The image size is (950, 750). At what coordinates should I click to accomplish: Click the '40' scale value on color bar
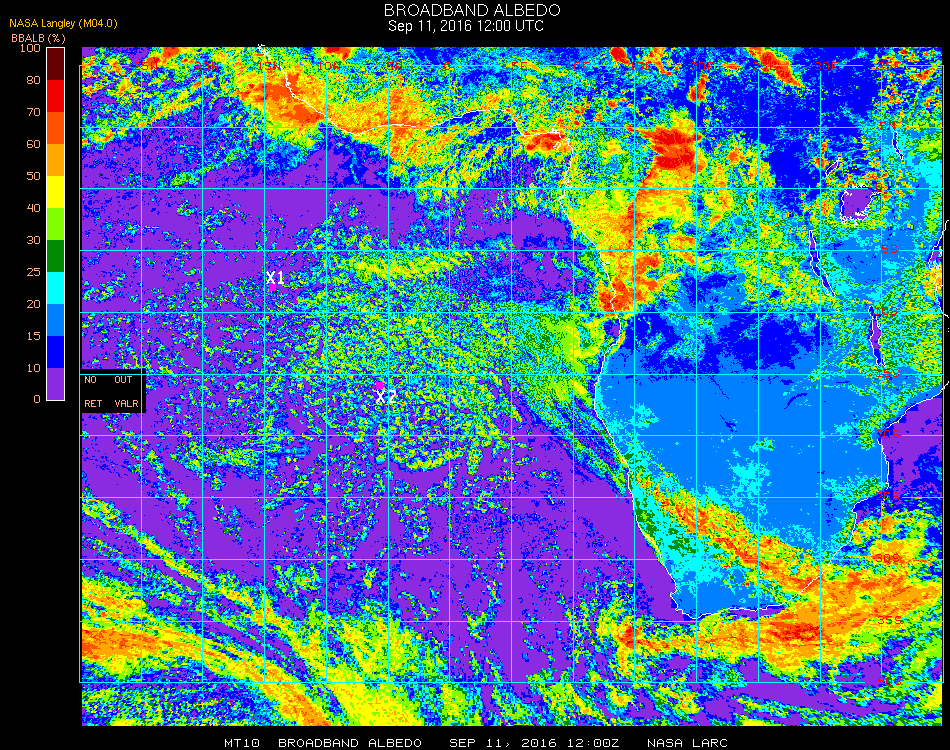[33, 208]
